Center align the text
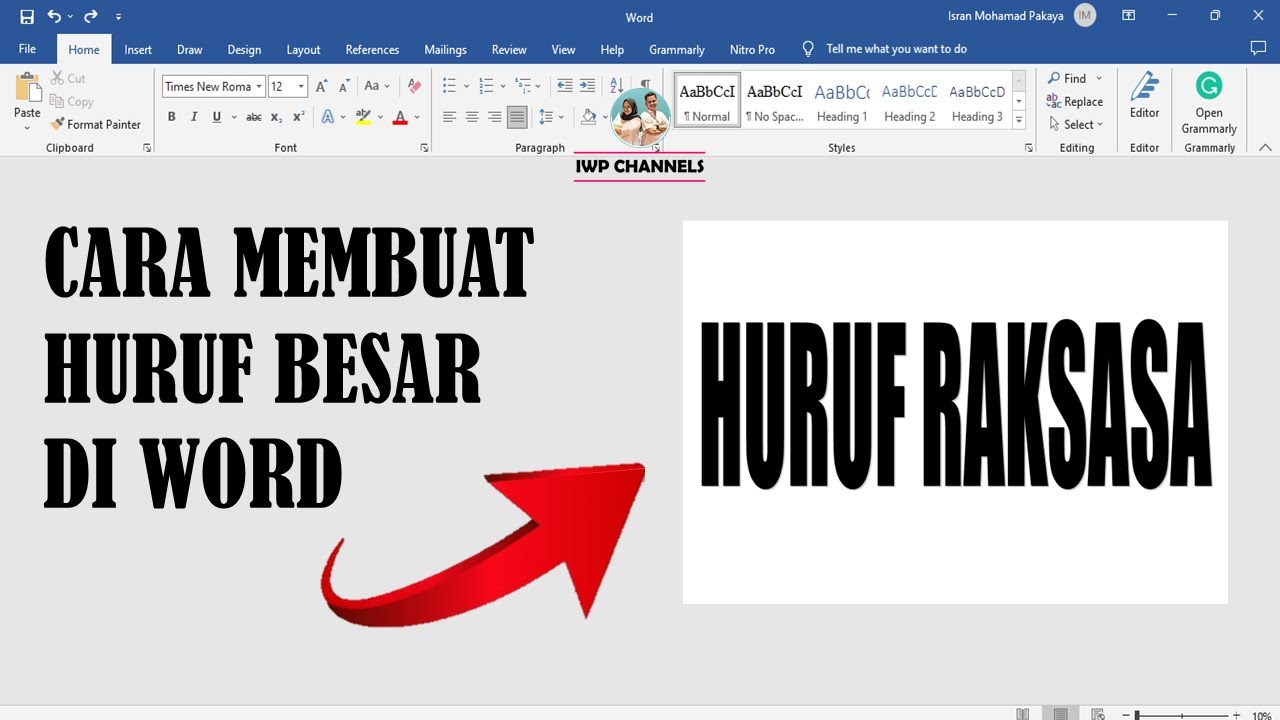1280x720 pixels. (472, 117)
